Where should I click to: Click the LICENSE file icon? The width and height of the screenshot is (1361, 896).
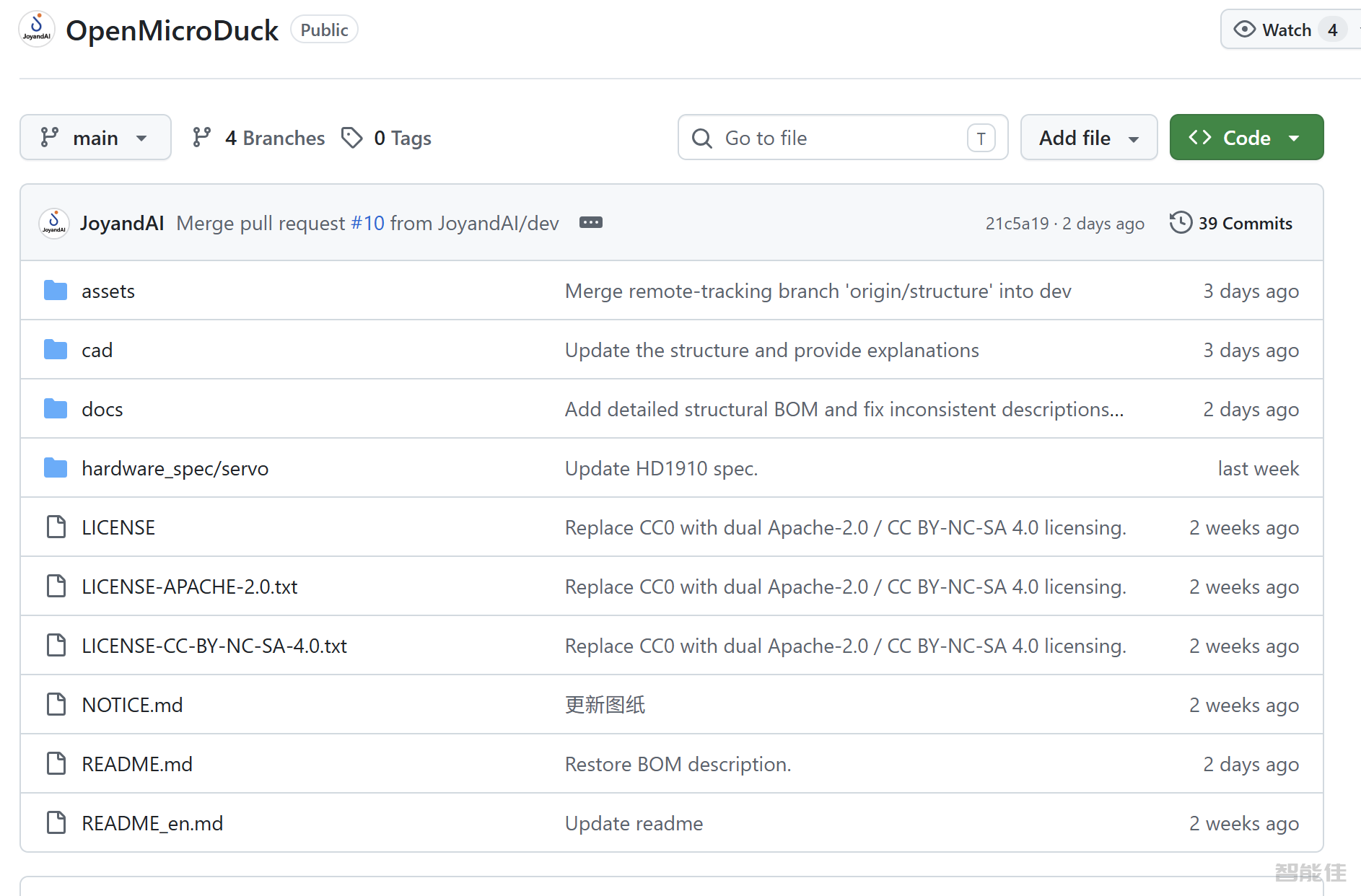tap(56, 527)
